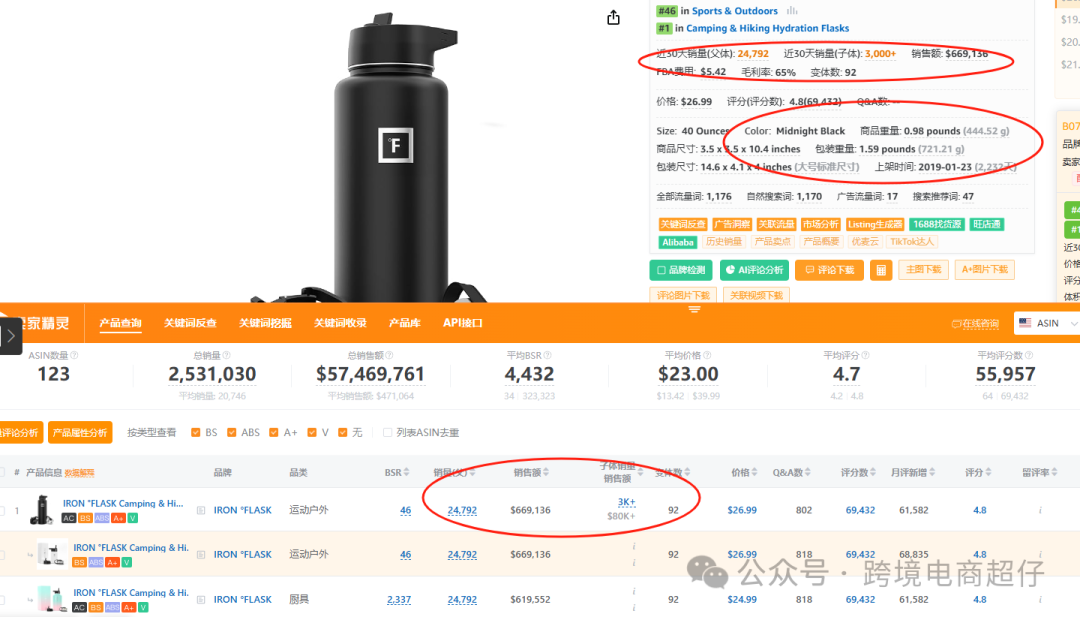Click the 3K+ child sales value
The height and width of the screenshot is (617, 1080).
pos(626,503)
